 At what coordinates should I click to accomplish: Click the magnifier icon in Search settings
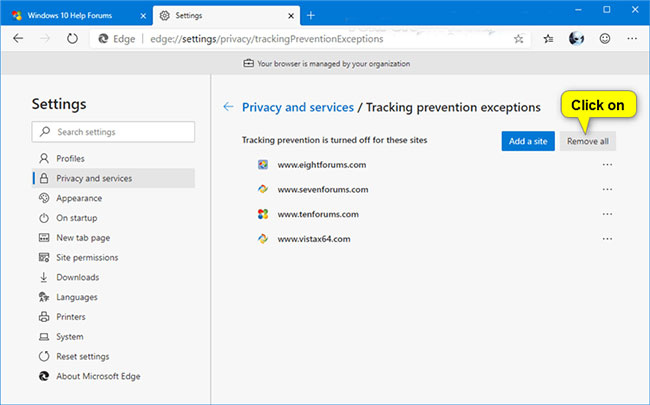tap(45, 132)
